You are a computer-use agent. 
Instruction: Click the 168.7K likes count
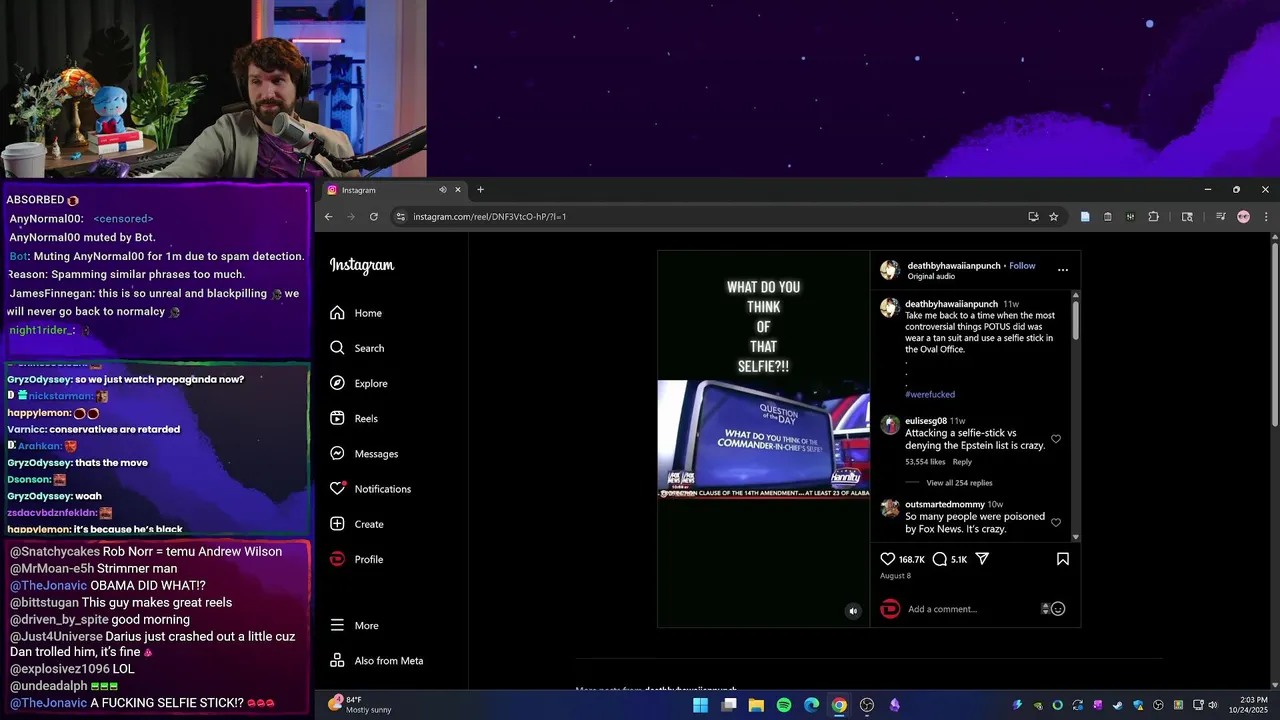[x=911, y=560]
